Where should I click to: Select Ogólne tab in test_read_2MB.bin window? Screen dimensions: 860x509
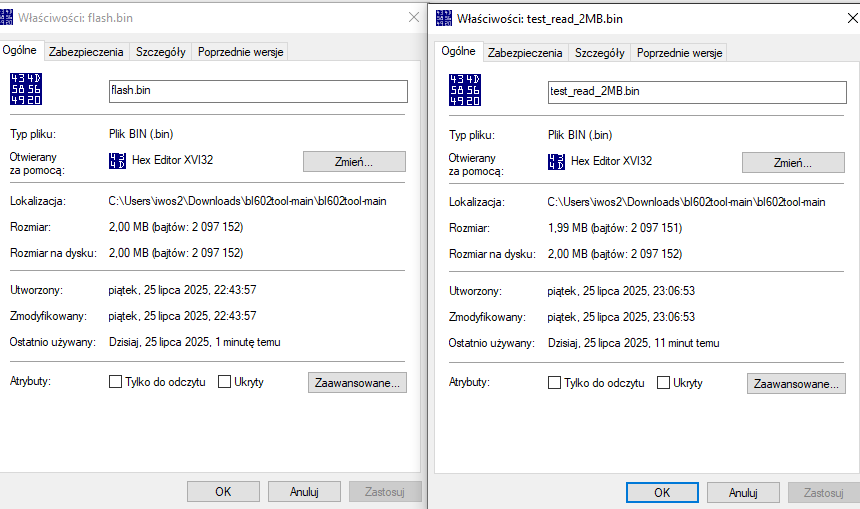(x=459, y=52)
